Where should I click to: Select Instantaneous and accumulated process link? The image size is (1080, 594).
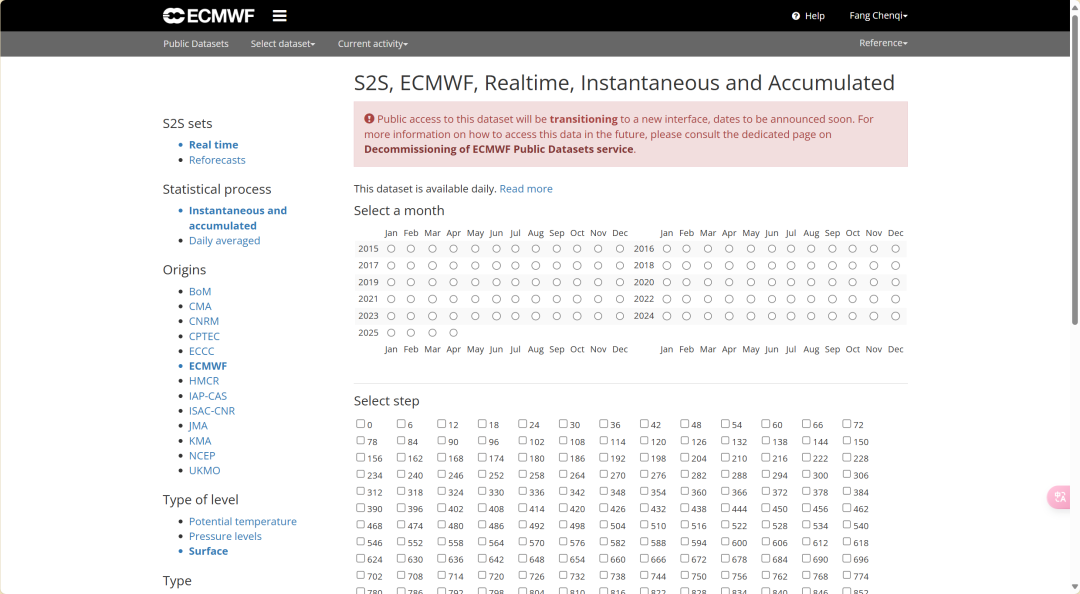coord(238,218)
